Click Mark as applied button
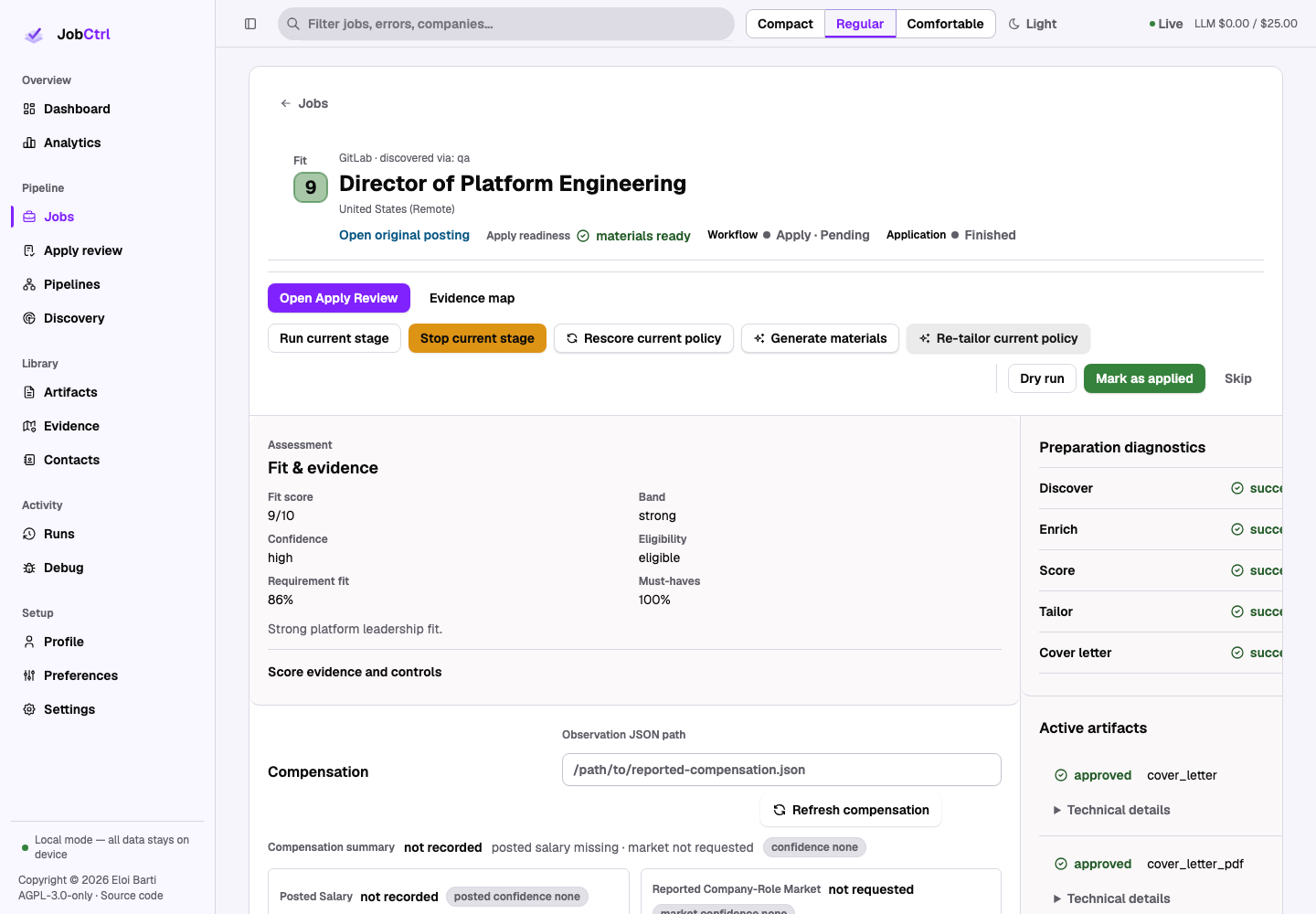The image size is (1316, 914). [x=1144, y=378]
